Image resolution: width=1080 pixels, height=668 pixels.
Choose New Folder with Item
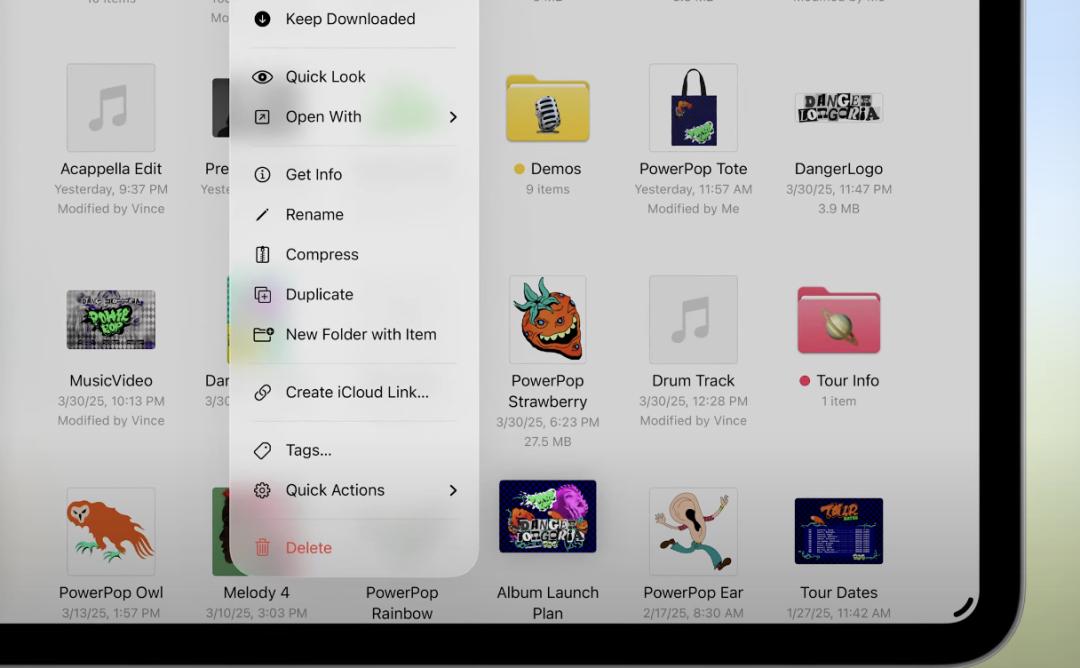pyautogui.click(x=353, y=334)
